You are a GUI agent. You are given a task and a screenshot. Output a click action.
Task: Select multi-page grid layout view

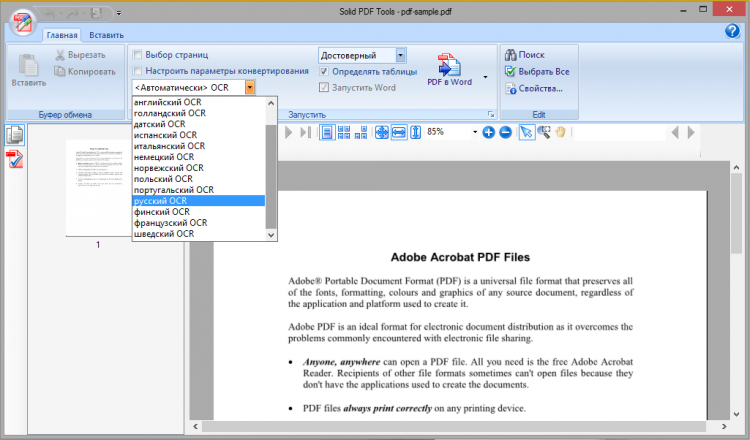344,132
